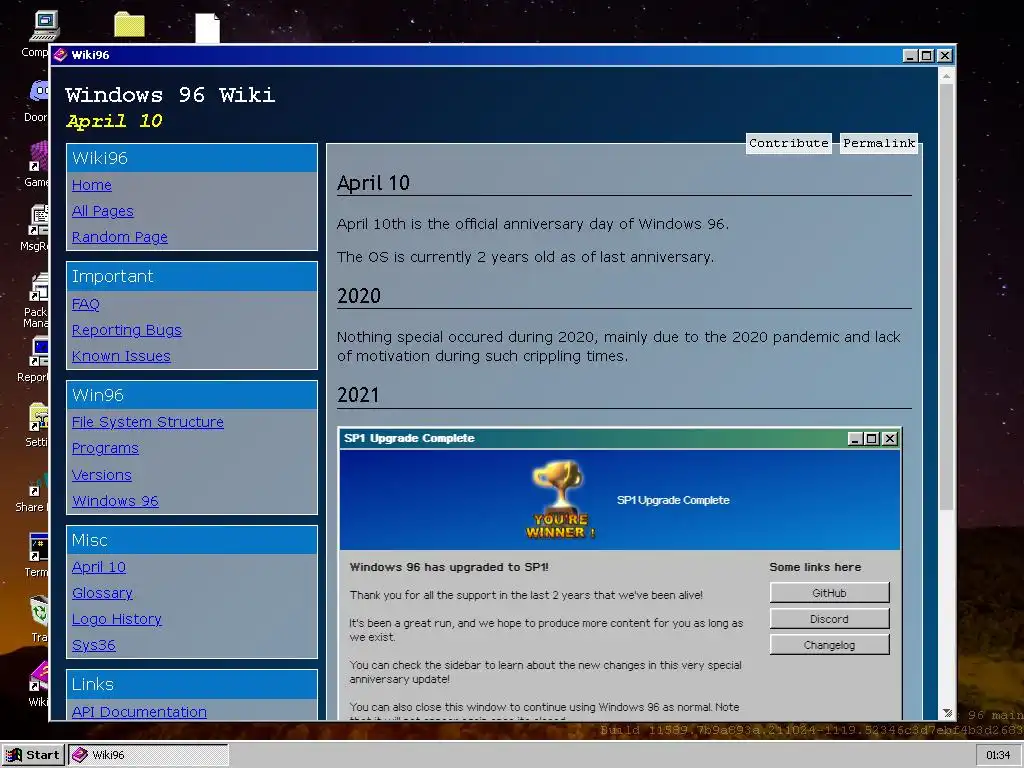This screenshot has height=768, width=1024.
Task: Click the Wiki96 sidebar section header
Action: coord(192,158)
